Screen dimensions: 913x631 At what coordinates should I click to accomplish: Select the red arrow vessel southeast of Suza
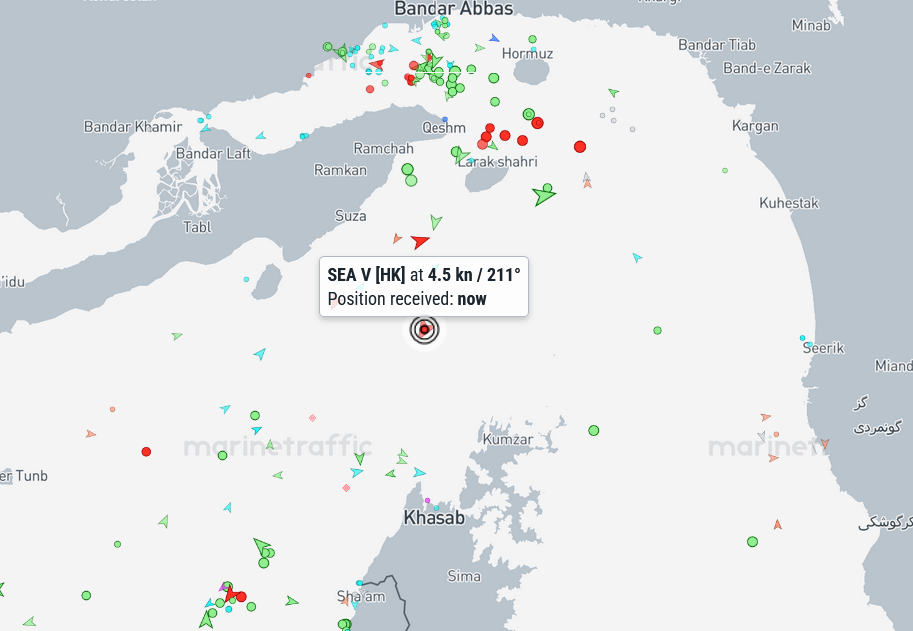click(x=420, y=241)
